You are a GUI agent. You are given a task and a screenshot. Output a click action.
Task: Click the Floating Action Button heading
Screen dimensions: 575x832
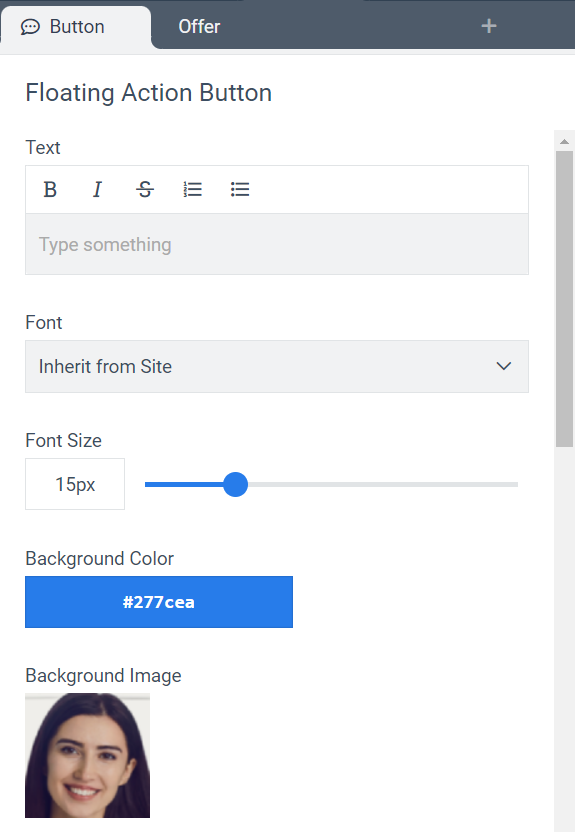click(149, 93)
